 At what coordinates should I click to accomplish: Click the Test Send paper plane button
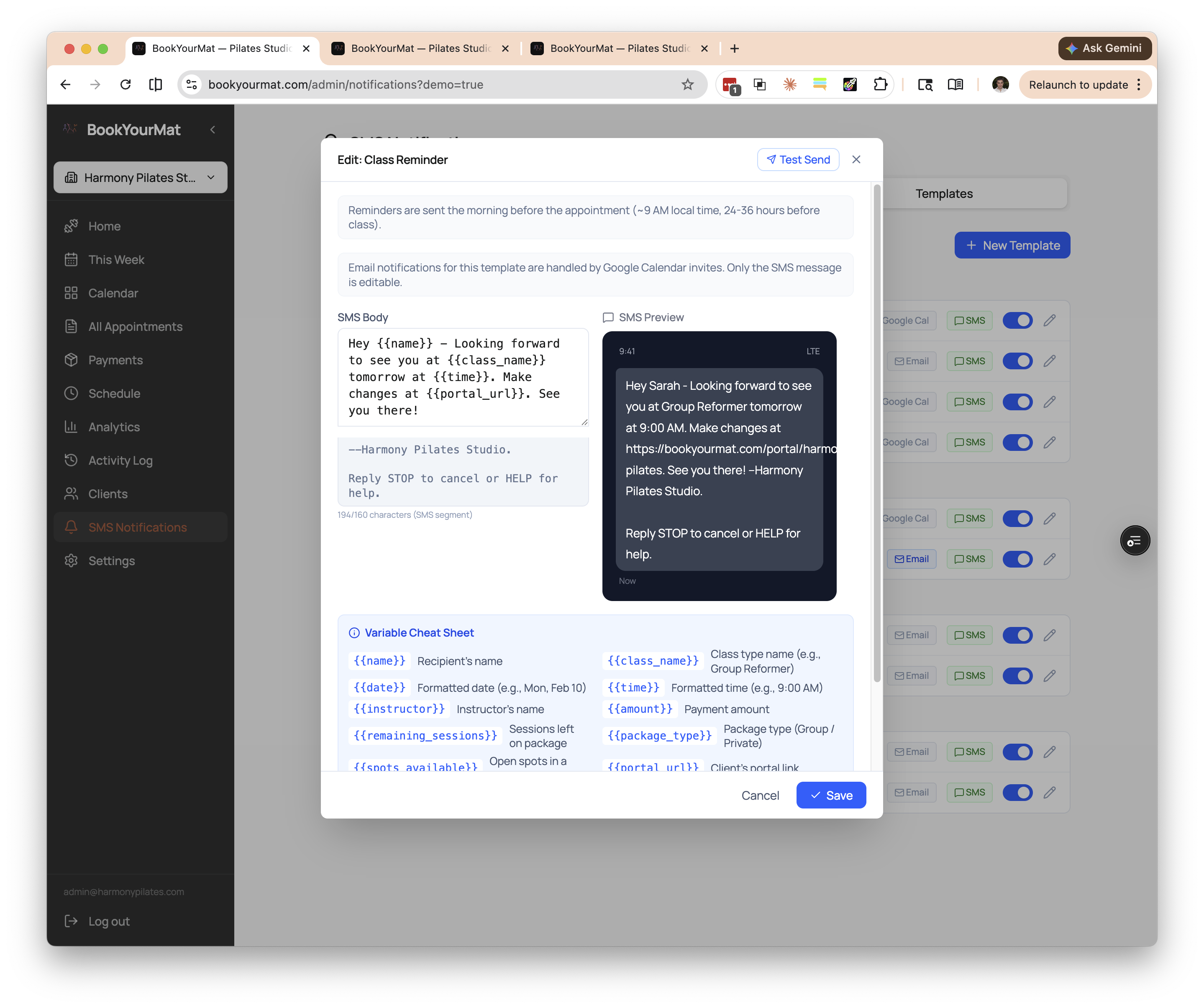click(798, 159)
